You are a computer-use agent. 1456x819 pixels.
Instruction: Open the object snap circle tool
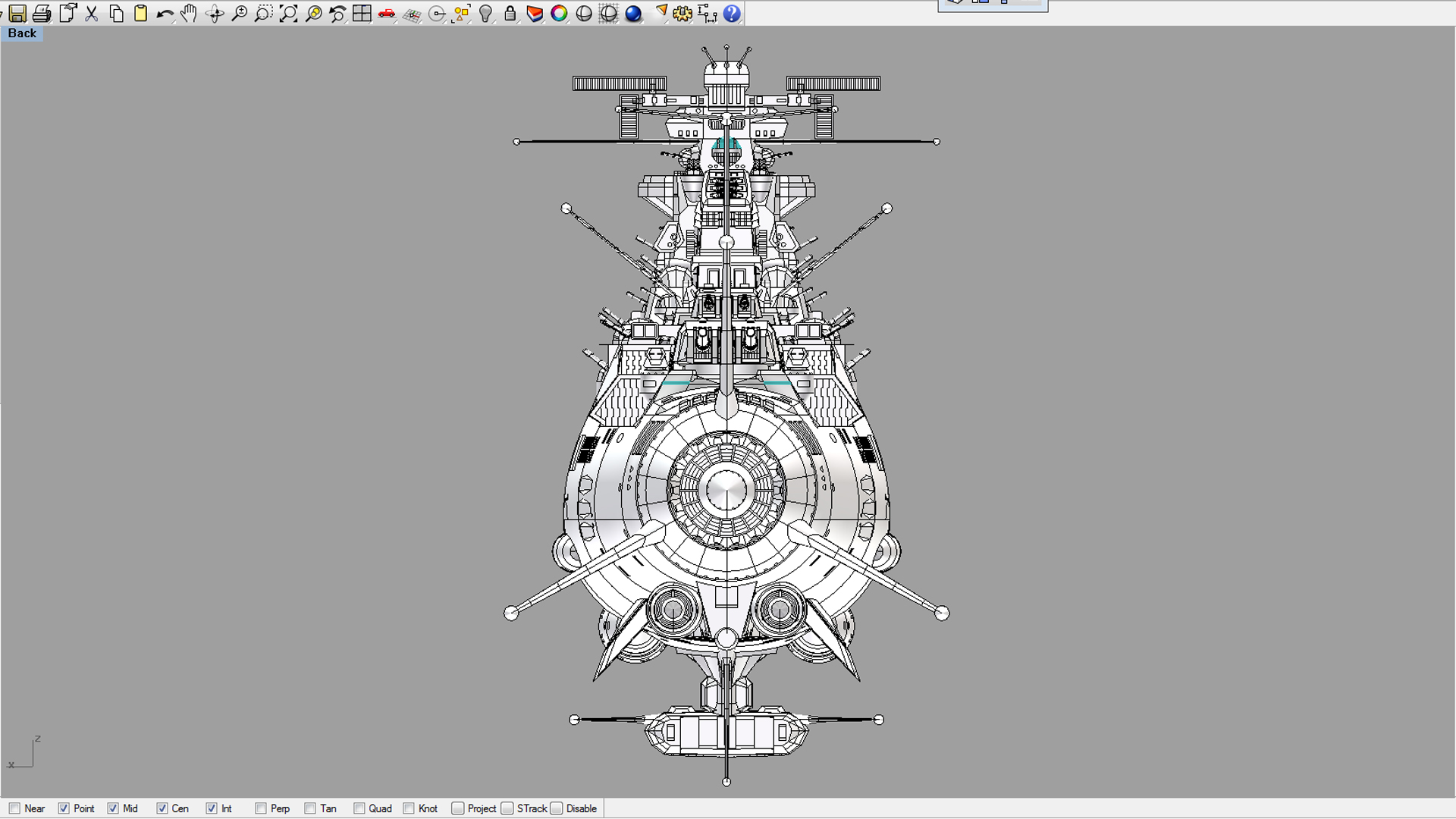(437, 14)
